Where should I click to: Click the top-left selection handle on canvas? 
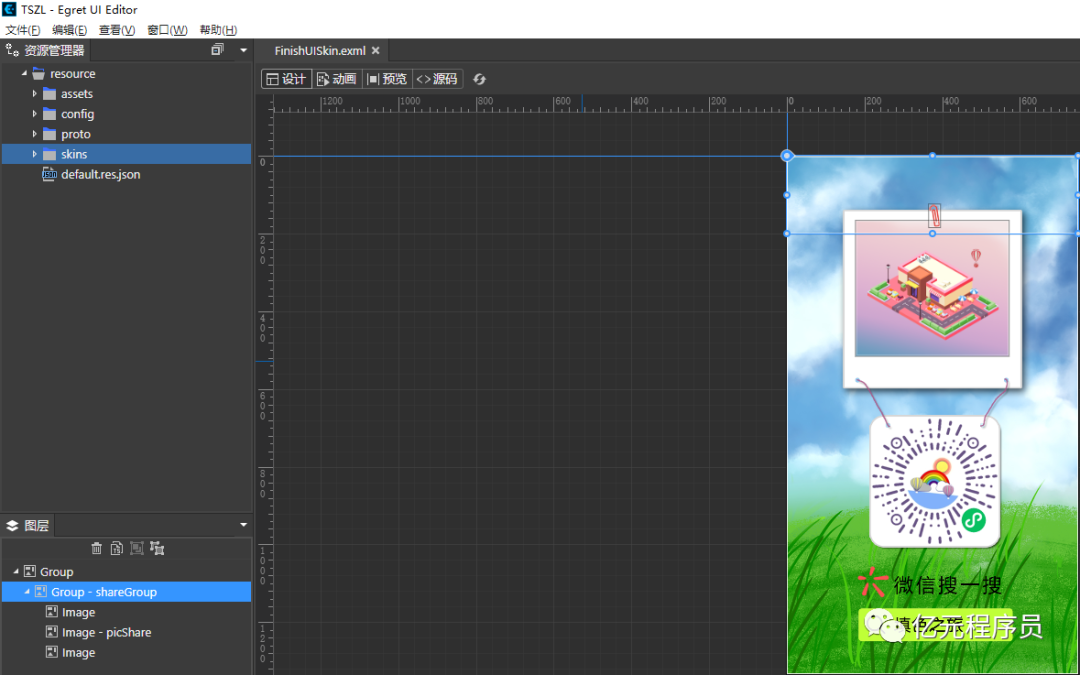tap(787, 156)
